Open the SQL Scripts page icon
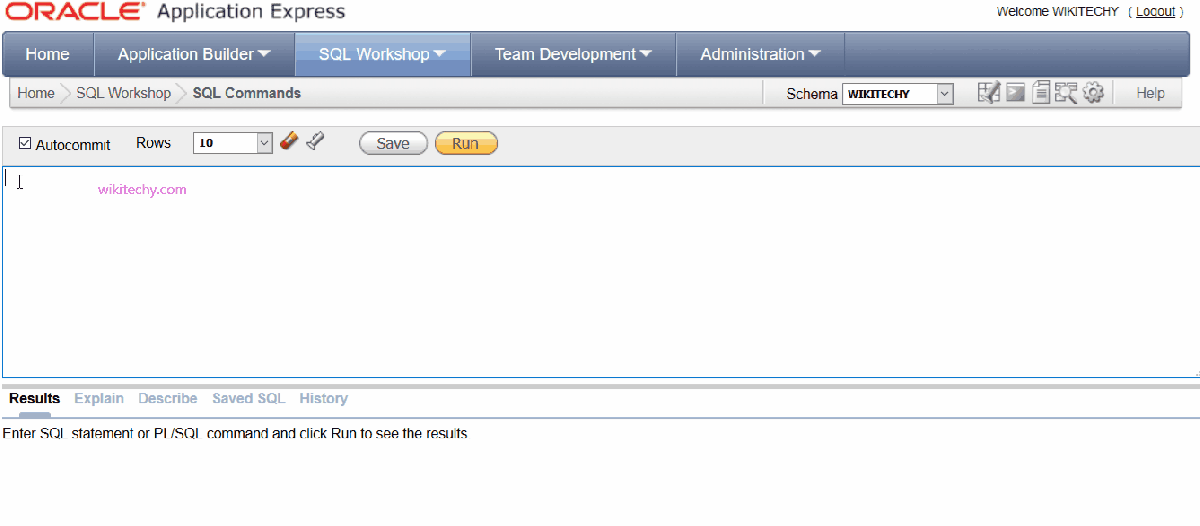1200x526 pixels. point(1040,93)
